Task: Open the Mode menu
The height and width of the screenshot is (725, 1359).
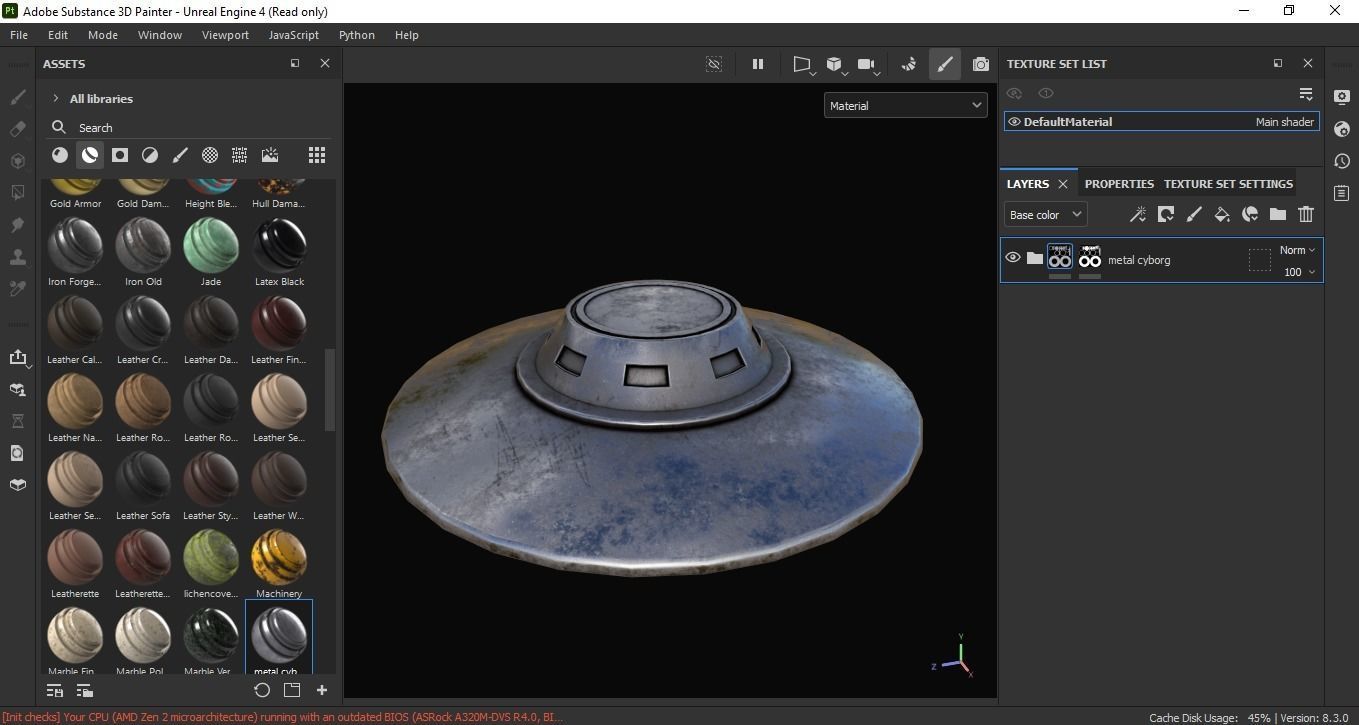Action: [103, 34]
